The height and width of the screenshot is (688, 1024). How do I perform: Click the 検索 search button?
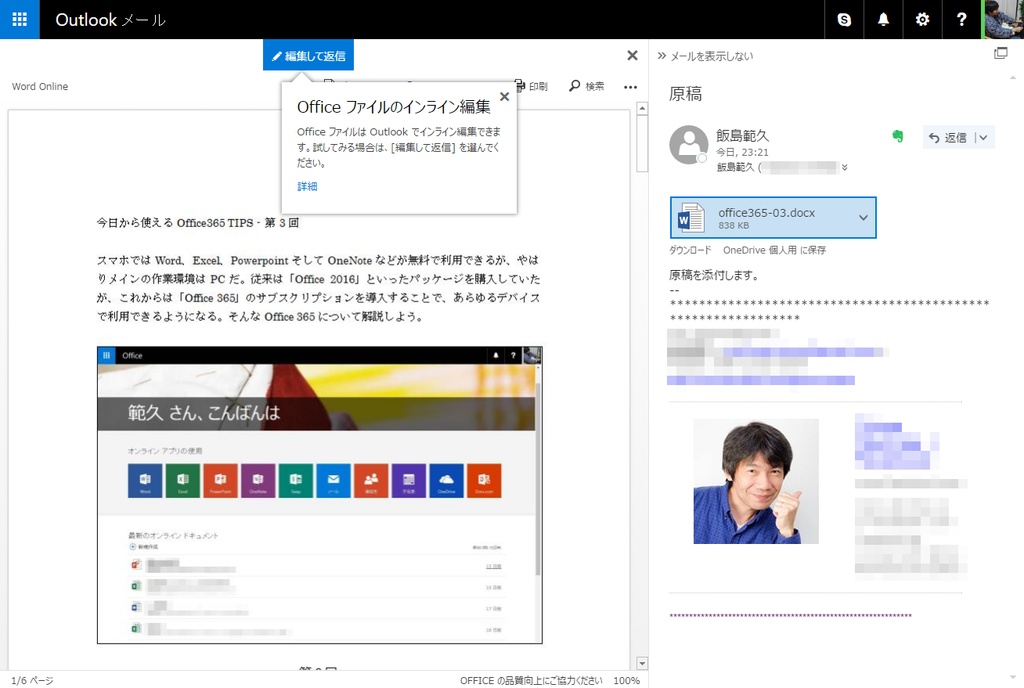pos(586,86)
